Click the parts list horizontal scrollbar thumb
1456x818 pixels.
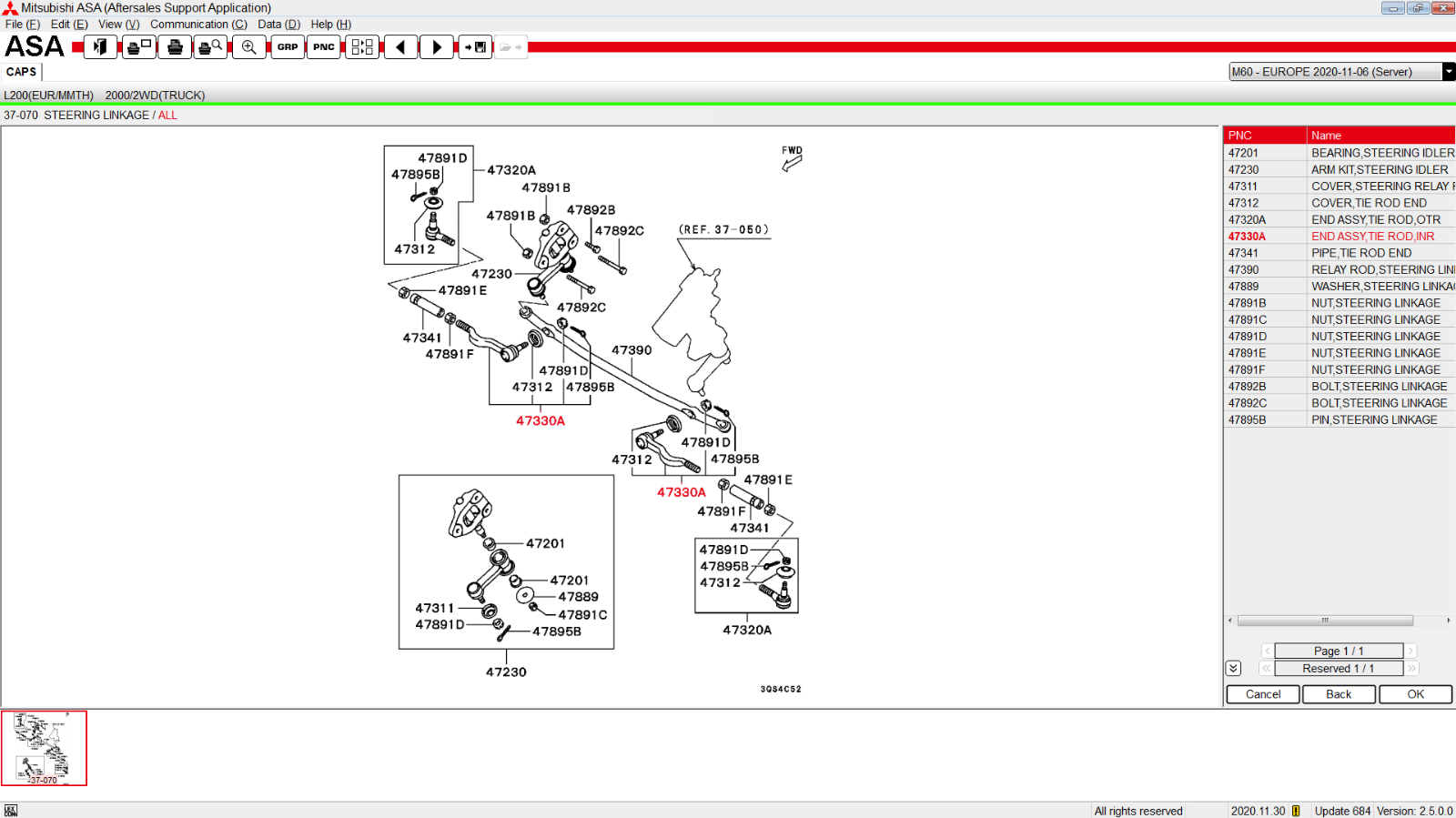[x=1325, y=621]
